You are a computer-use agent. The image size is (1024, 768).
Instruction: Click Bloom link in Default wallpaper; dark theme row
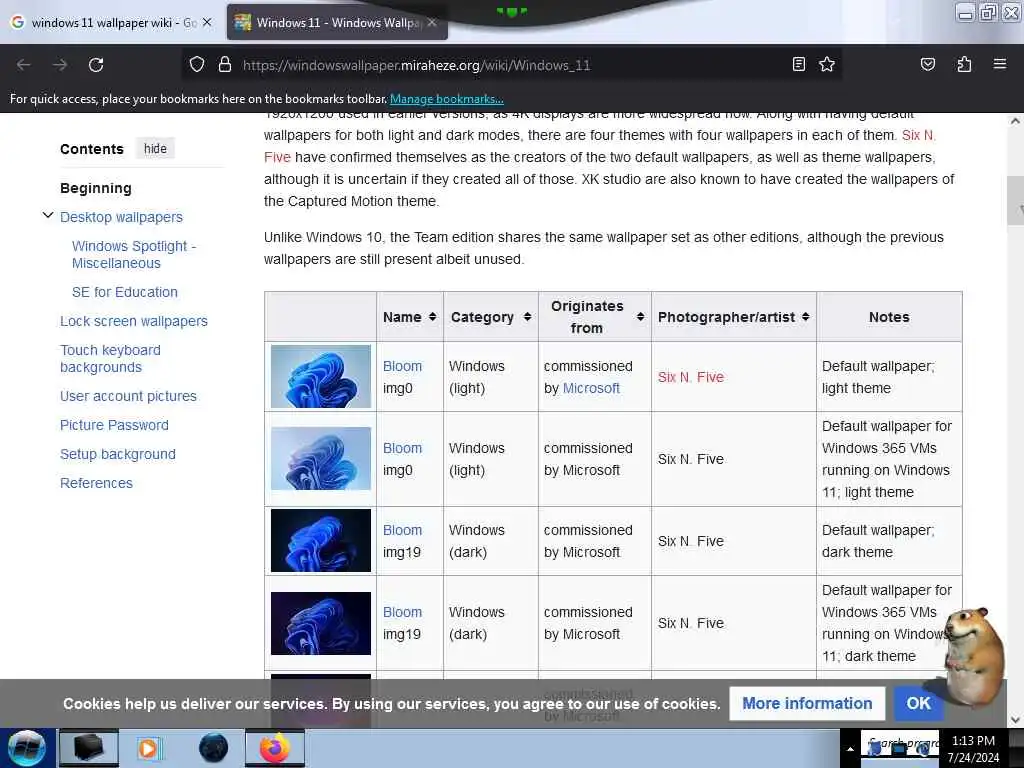pos(402,530)
